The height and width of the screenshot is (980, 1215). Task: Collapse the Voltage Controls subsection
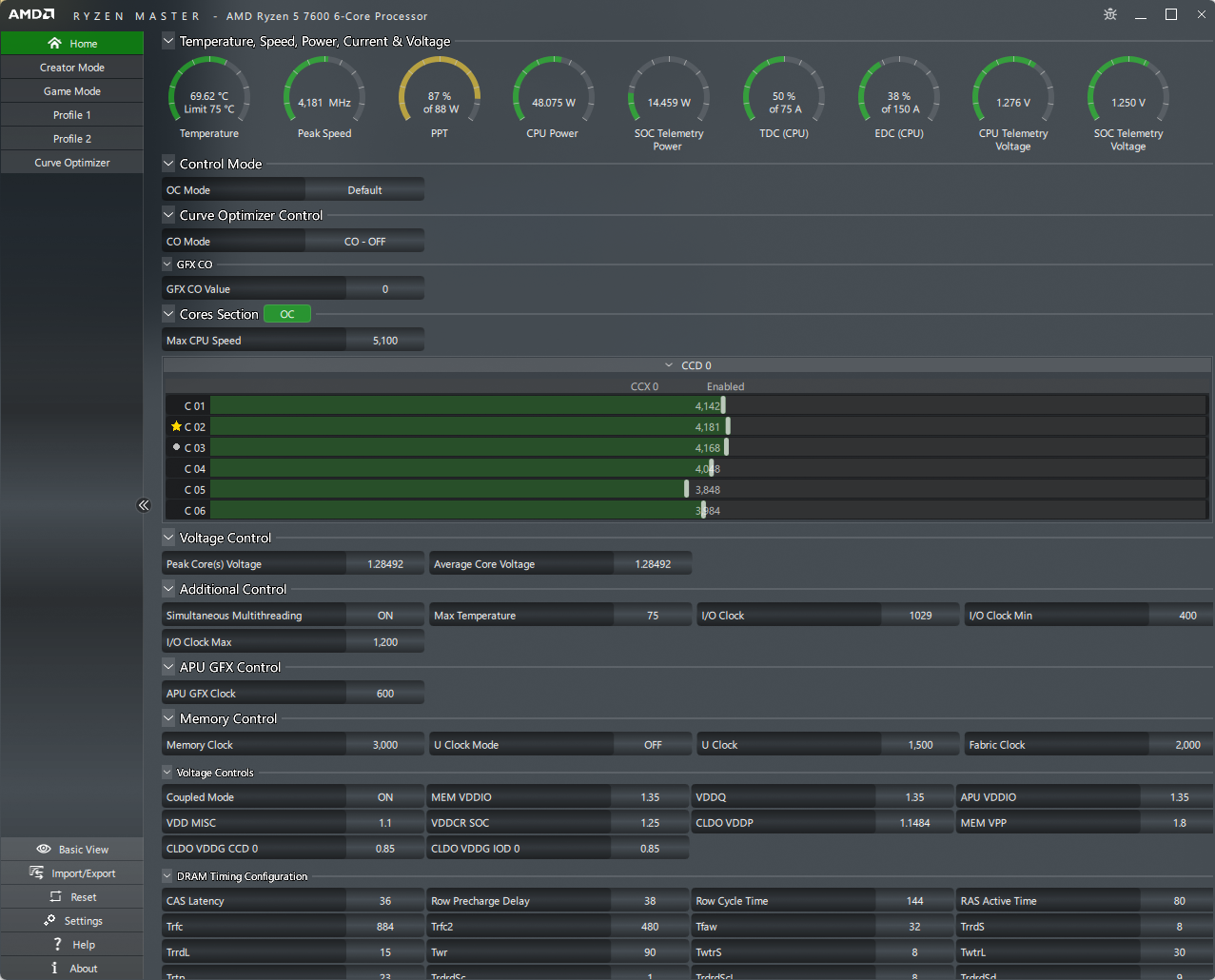click(167, 773)
